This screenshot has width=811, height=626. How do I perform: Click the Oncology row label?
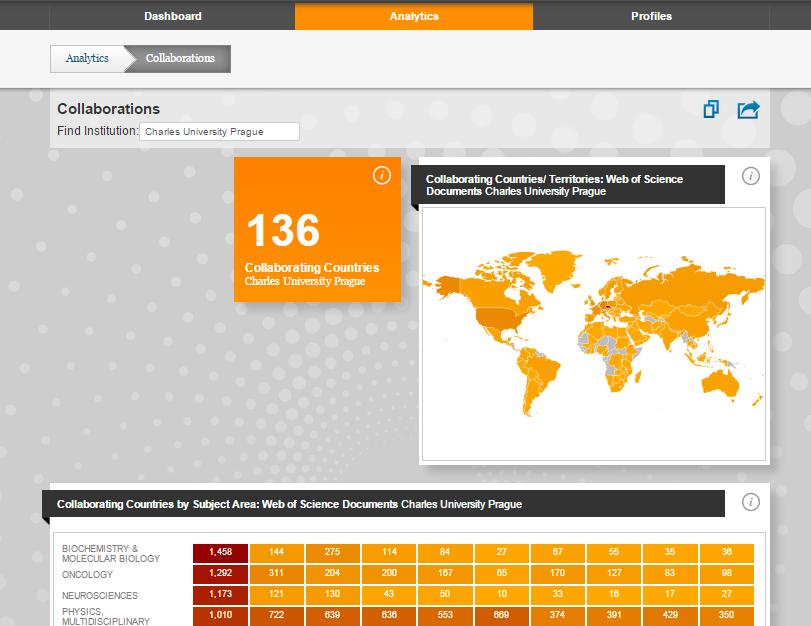pyautogui.click(x=87, y=575)
